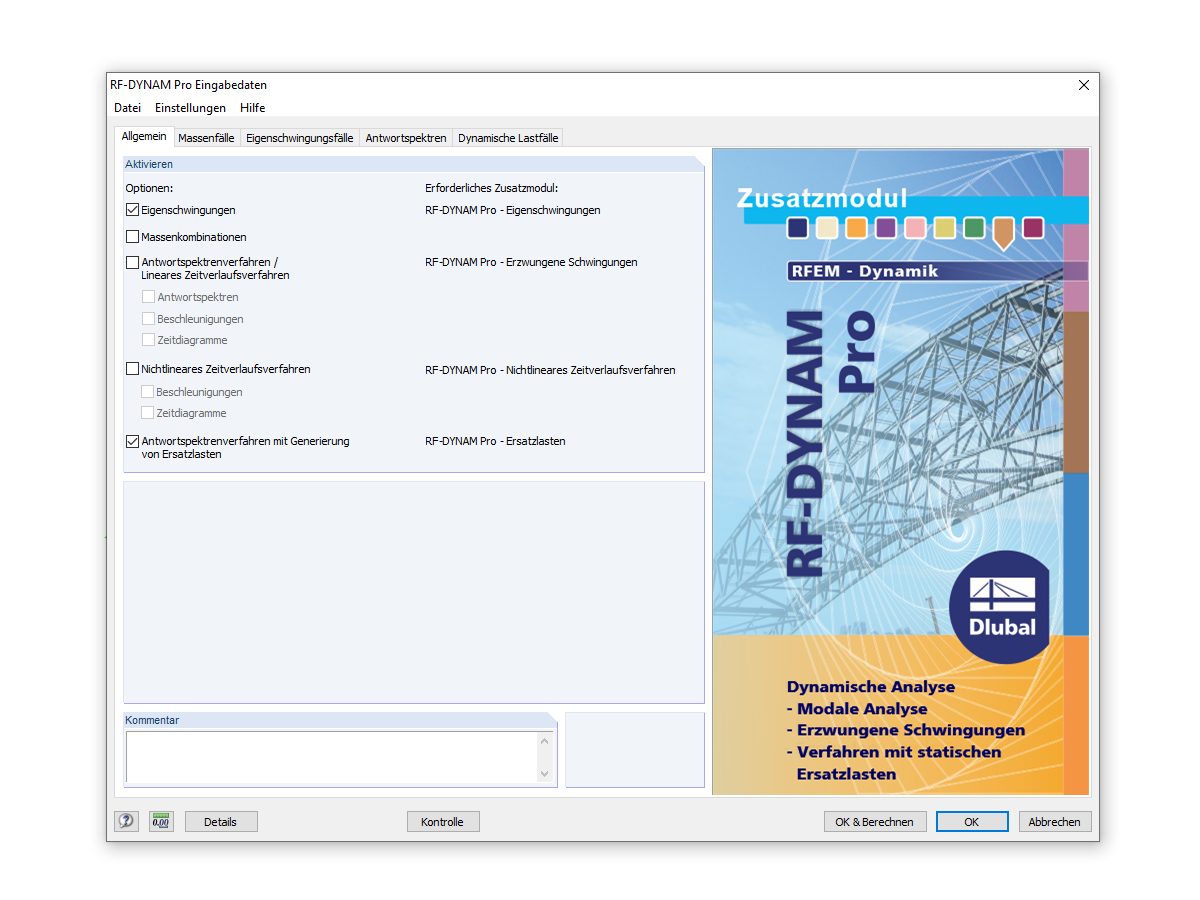Switch to the Massenfälle tab

click(206, 138)
